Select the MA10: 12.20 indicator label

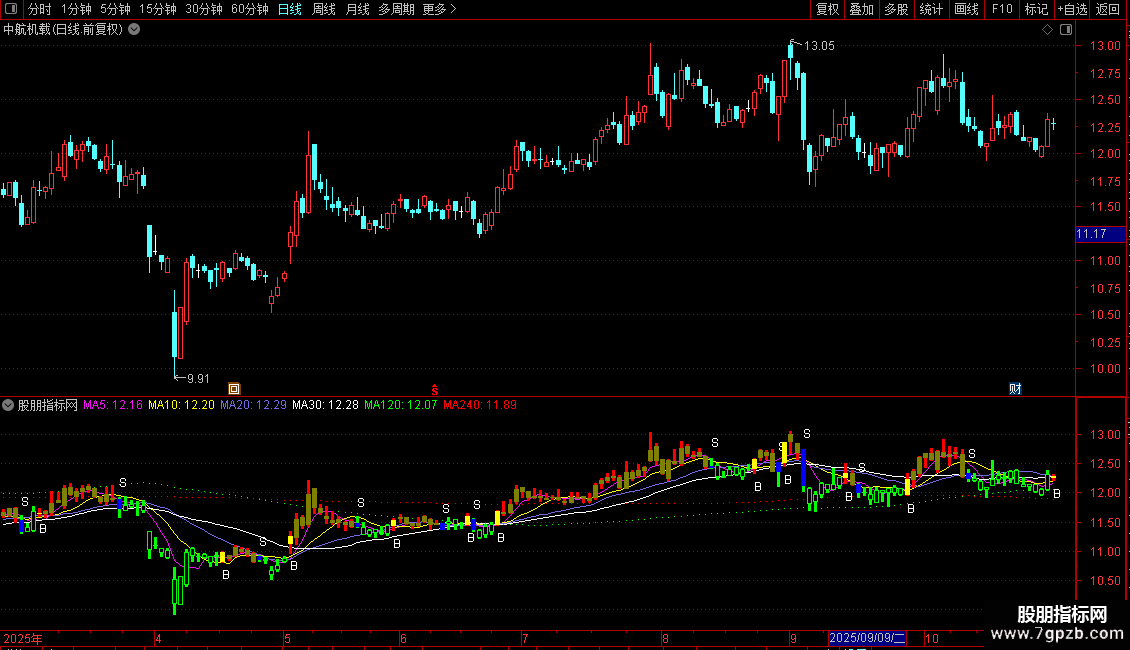[181, 405]
